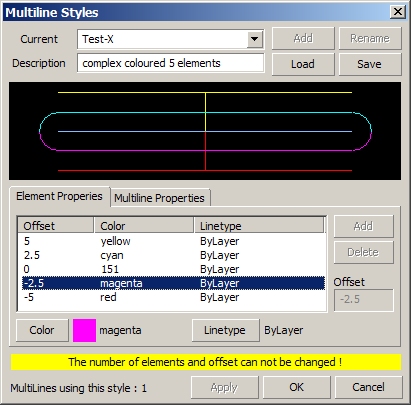Select the yellow element row with offset 5
411x405 pixels.
(x=173, y=241)
